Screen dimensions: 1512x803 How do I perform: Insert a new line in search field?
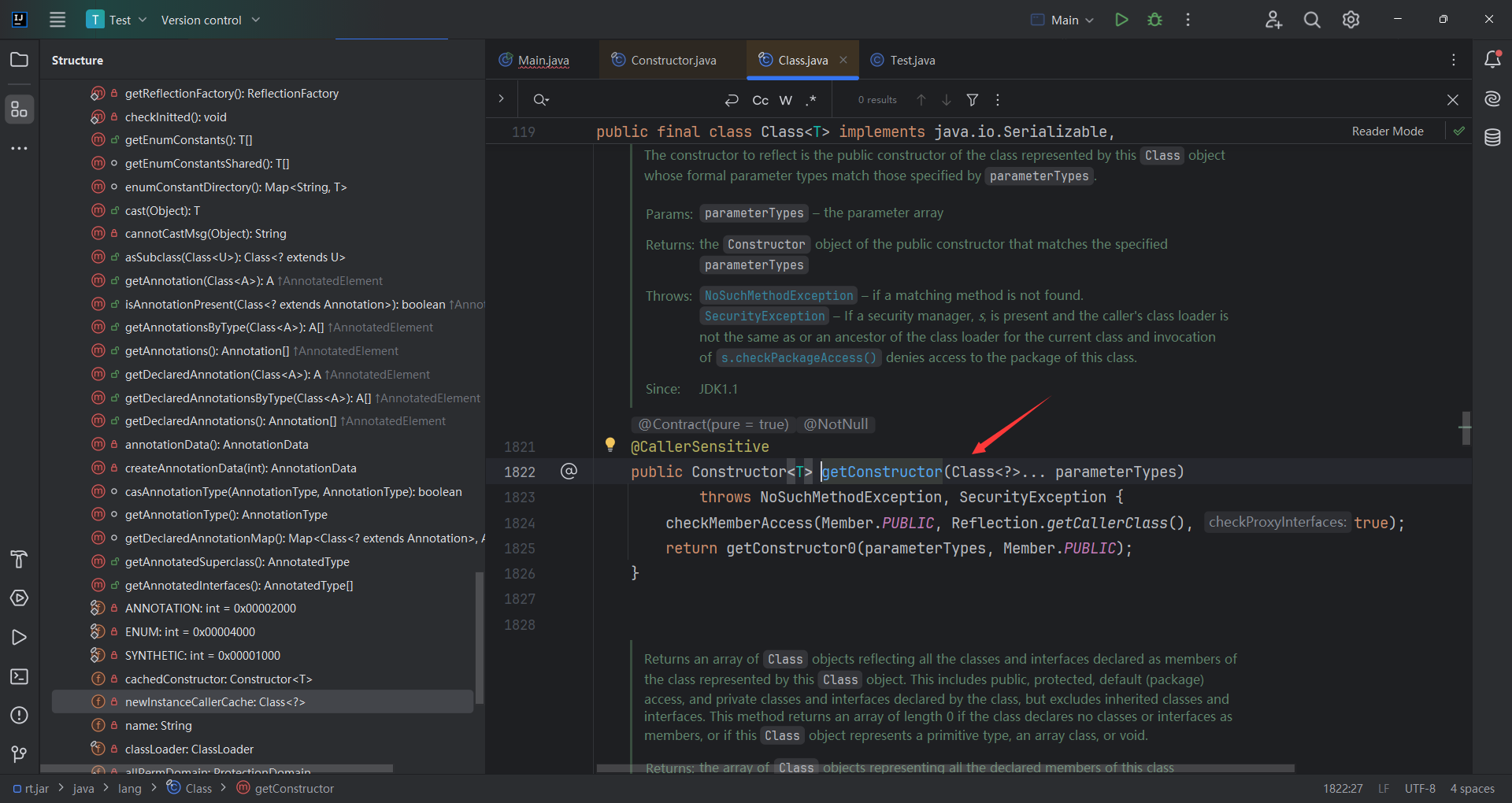[x=732, y=100]
